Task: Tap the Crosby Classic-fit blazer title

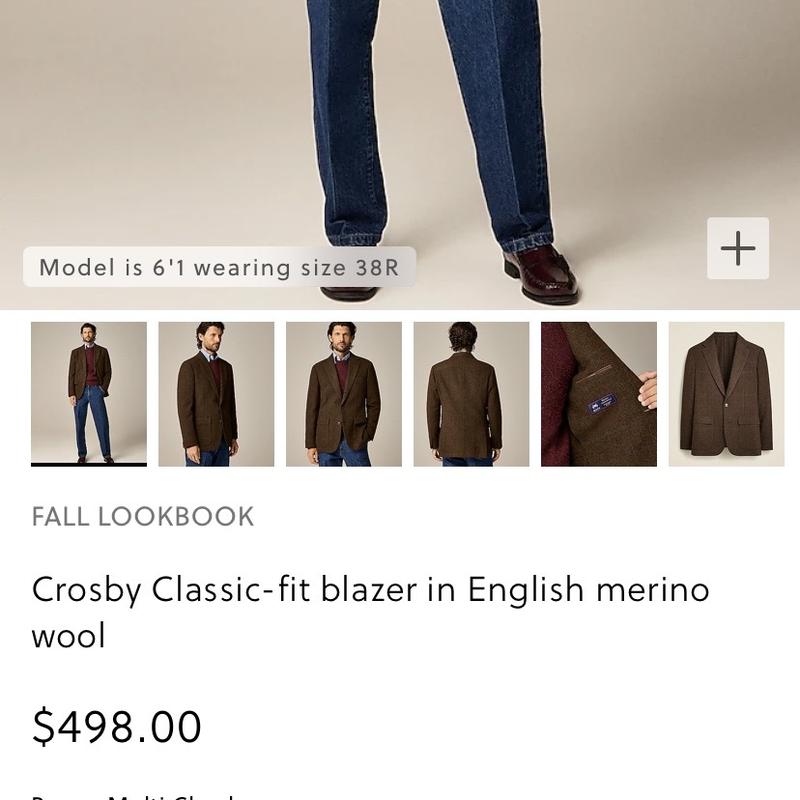Action: pos(370,612)
